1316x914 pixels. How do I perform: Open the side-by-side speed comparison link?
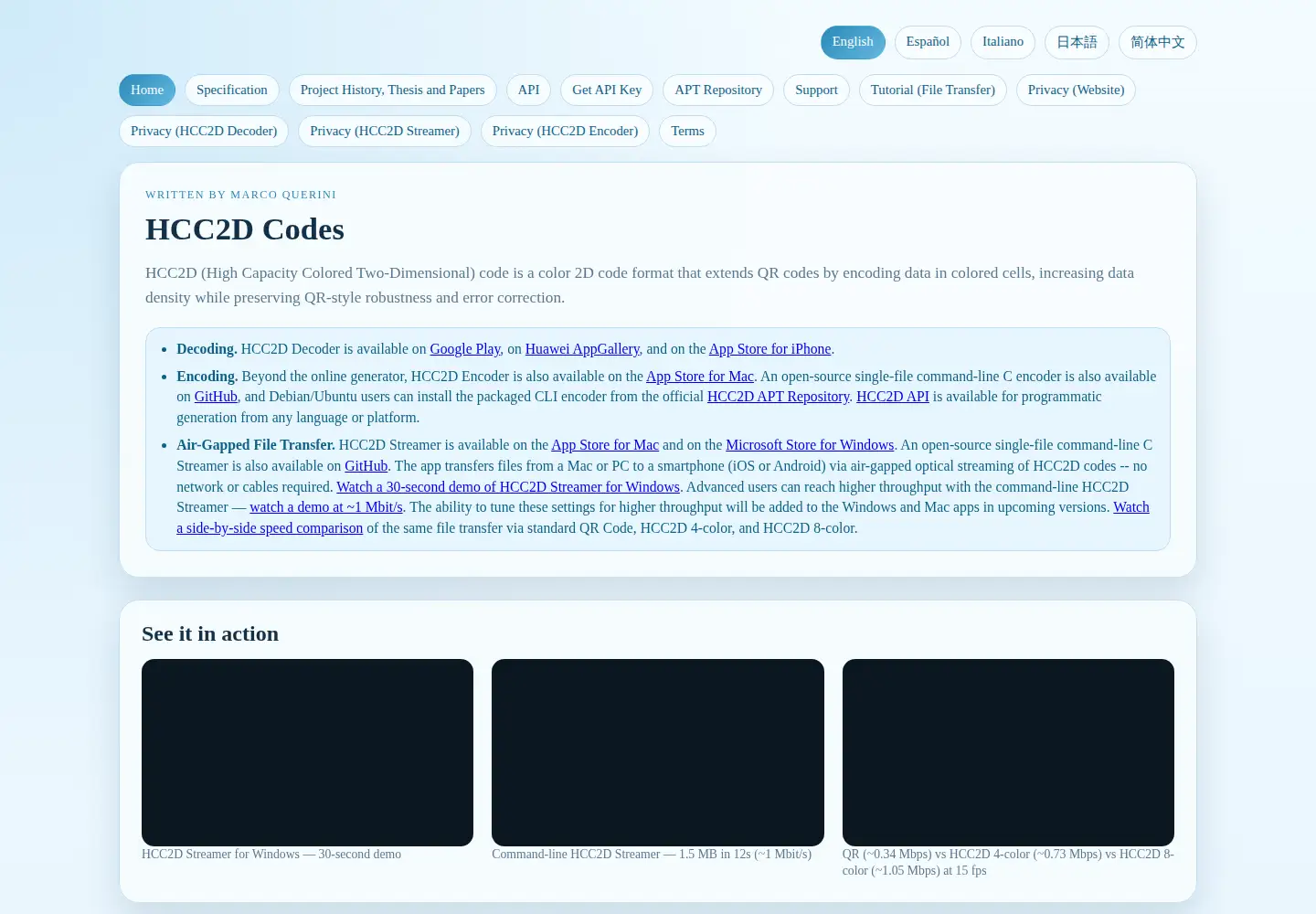[270, 528]
